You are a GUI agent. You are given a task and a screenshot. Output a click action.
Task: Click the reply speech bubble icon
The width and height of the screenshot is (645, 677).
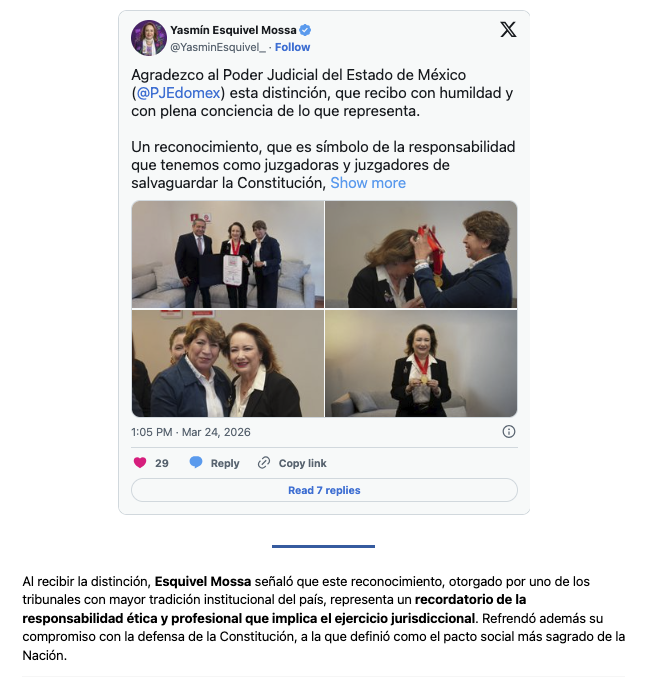[196, 462]
